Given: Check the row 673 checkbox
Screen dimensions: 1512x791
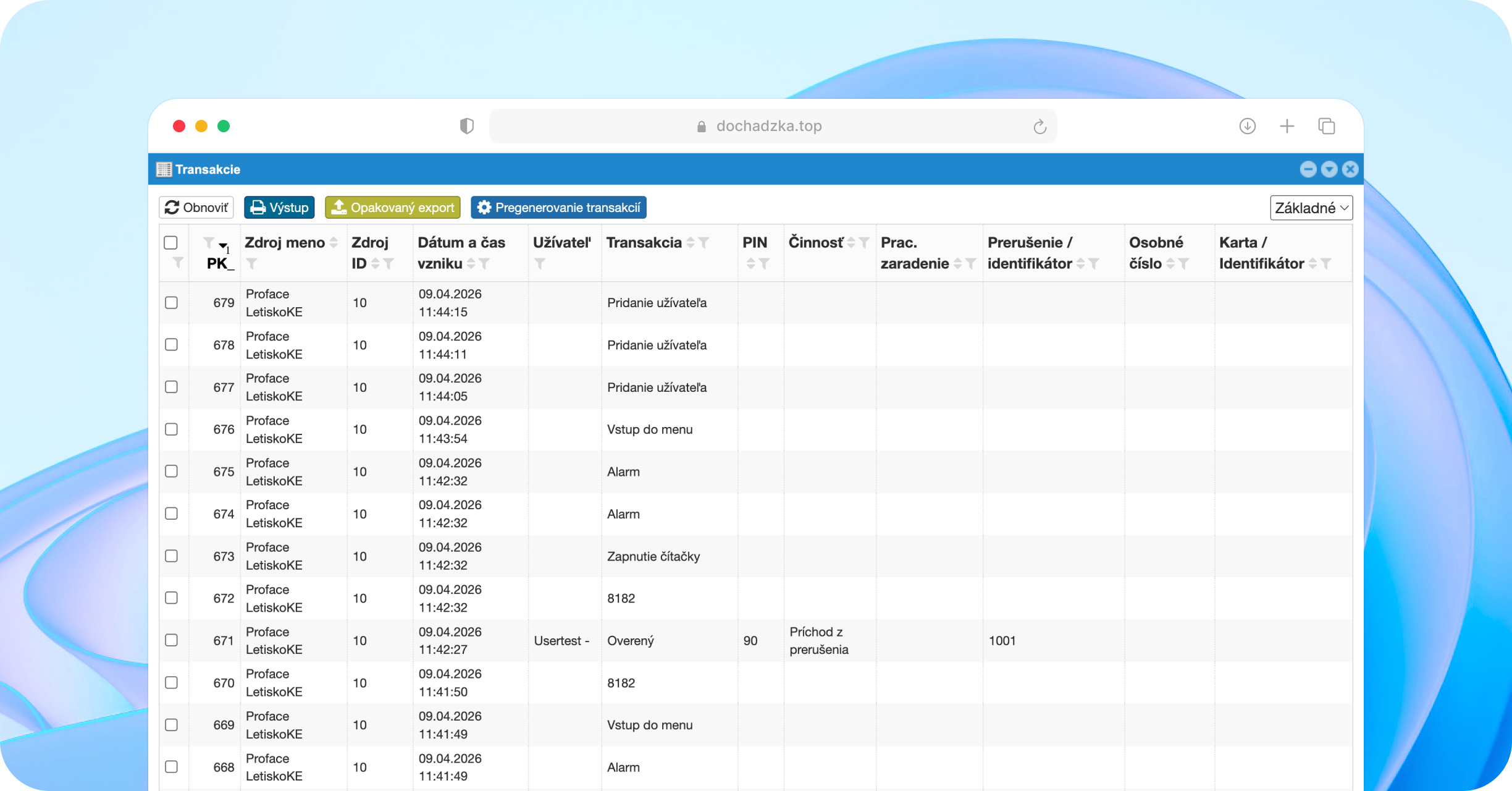Looking at the screenshot, I should pos(172,556).
